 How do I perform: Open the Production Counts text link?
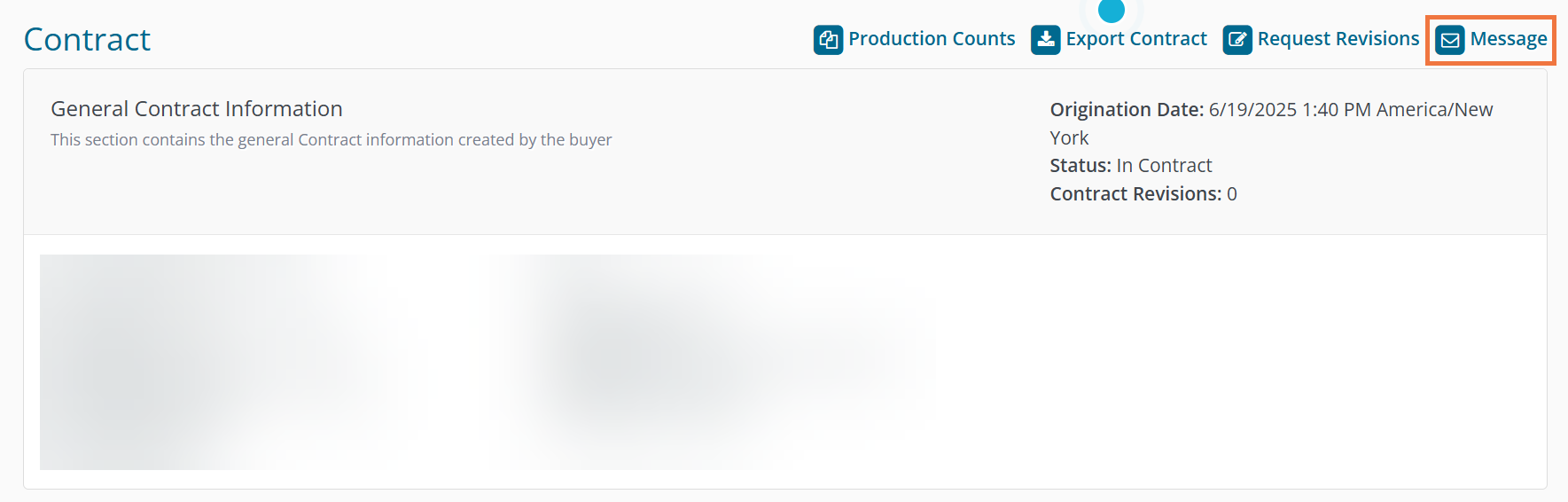[x=932, y=39]
